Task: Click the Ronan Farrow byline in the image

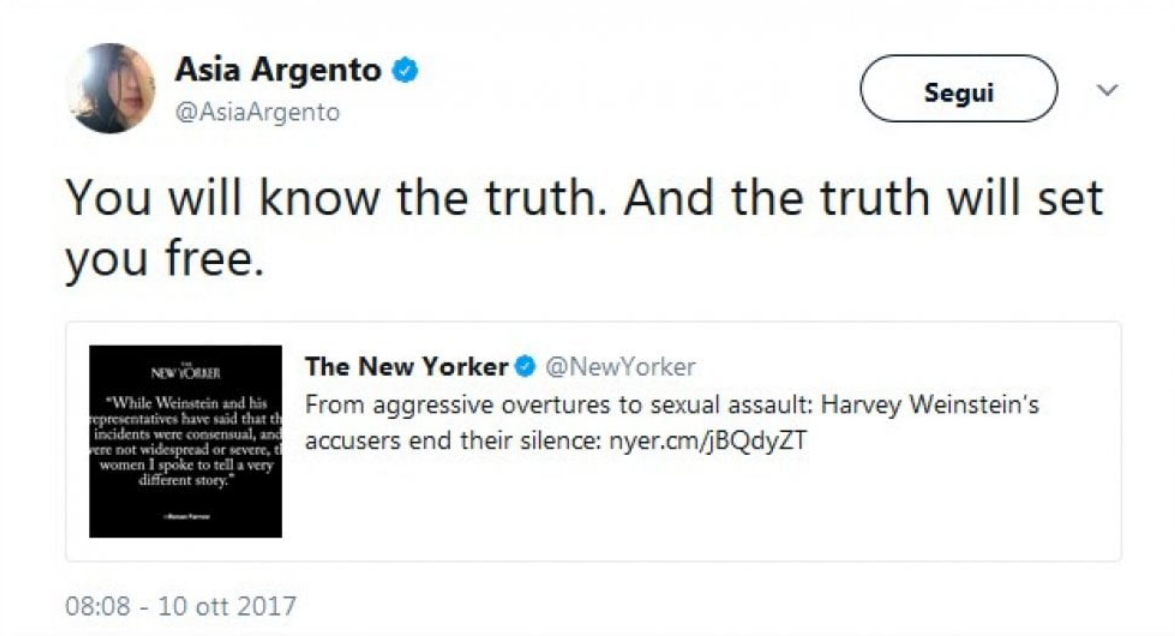Action: pos(185,513)
